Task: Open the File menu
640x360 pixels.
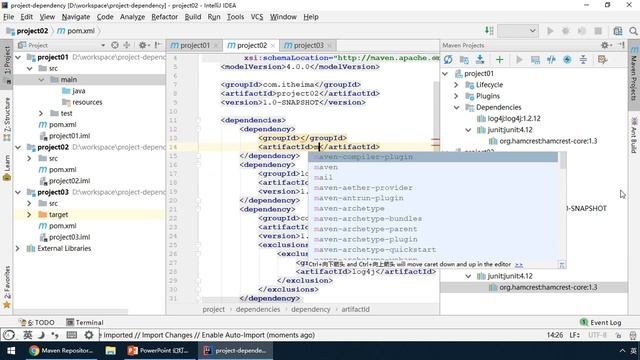Action: coord(8,17)
